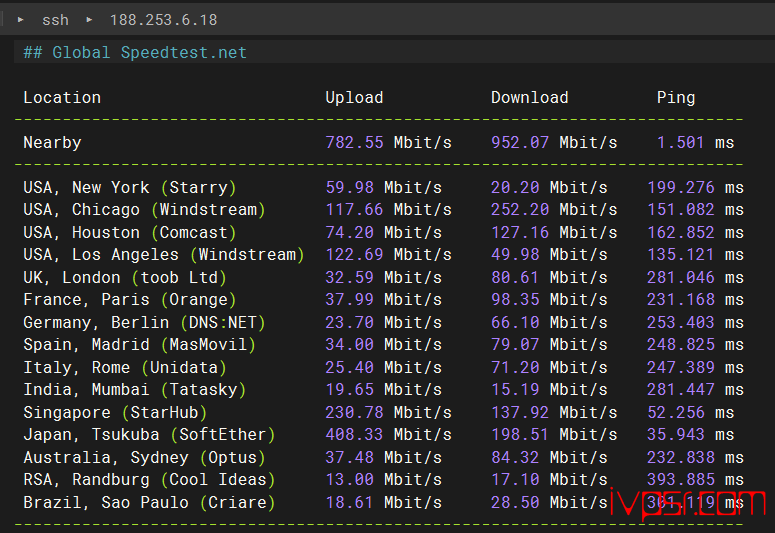Click the Download column header

[x=530, y=97]
